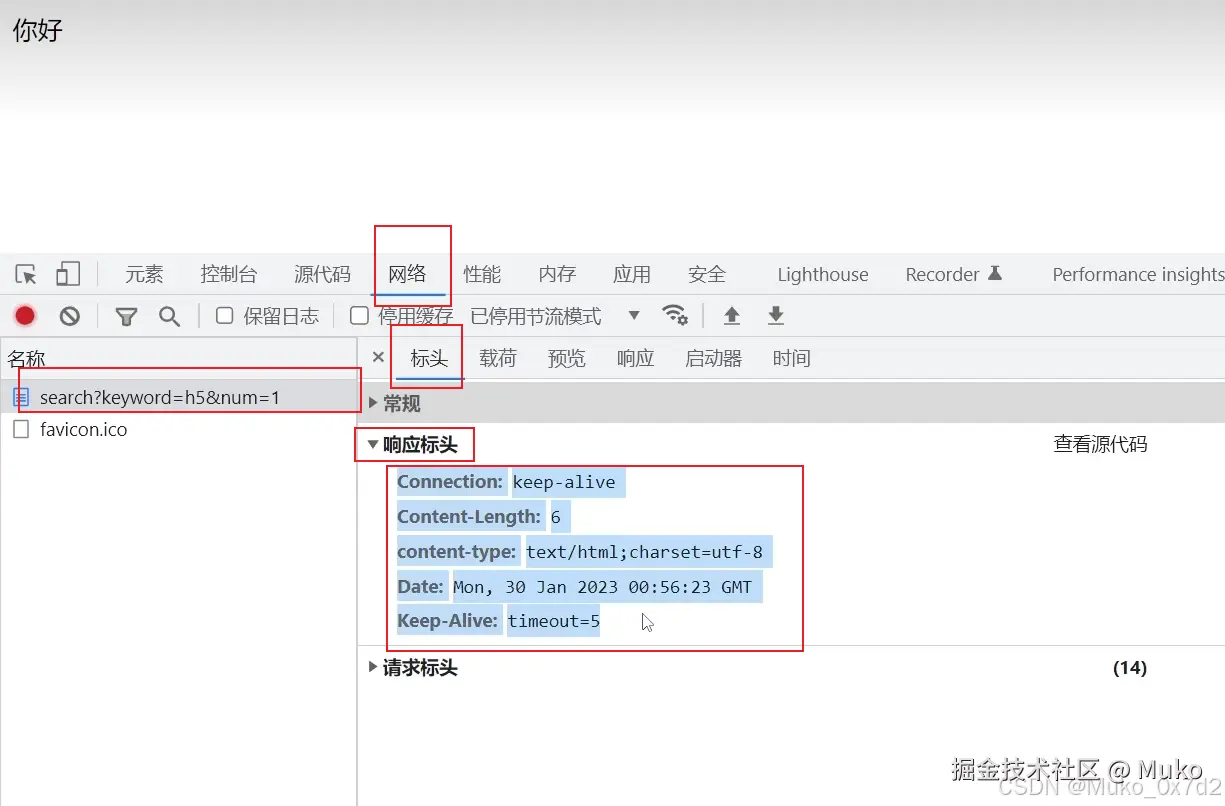Click the keep-alive header value

tap(565, 482)
